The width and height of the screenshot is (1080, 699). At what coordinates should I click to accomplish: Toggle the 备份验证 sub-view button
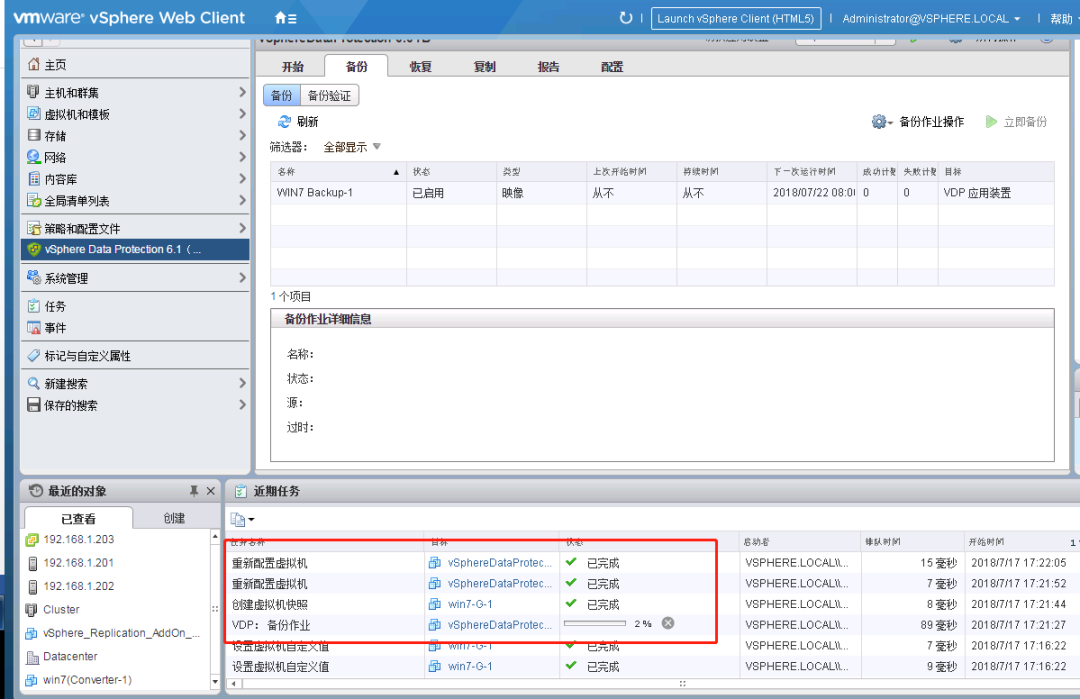pyautogui.click(x=329, y=95)
